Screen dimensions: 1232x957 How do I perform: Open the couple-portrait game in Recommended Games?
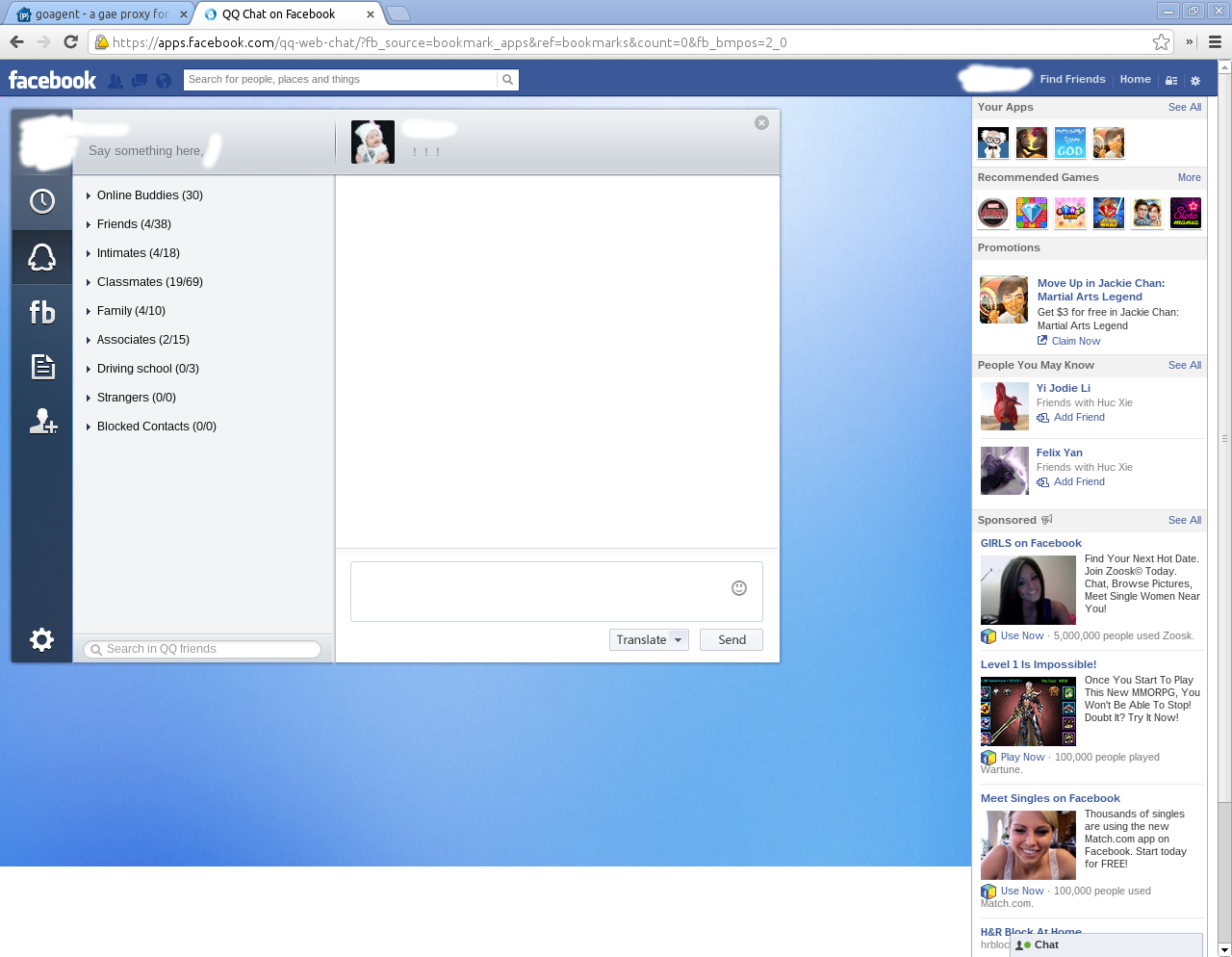(x=1147, y=213)
